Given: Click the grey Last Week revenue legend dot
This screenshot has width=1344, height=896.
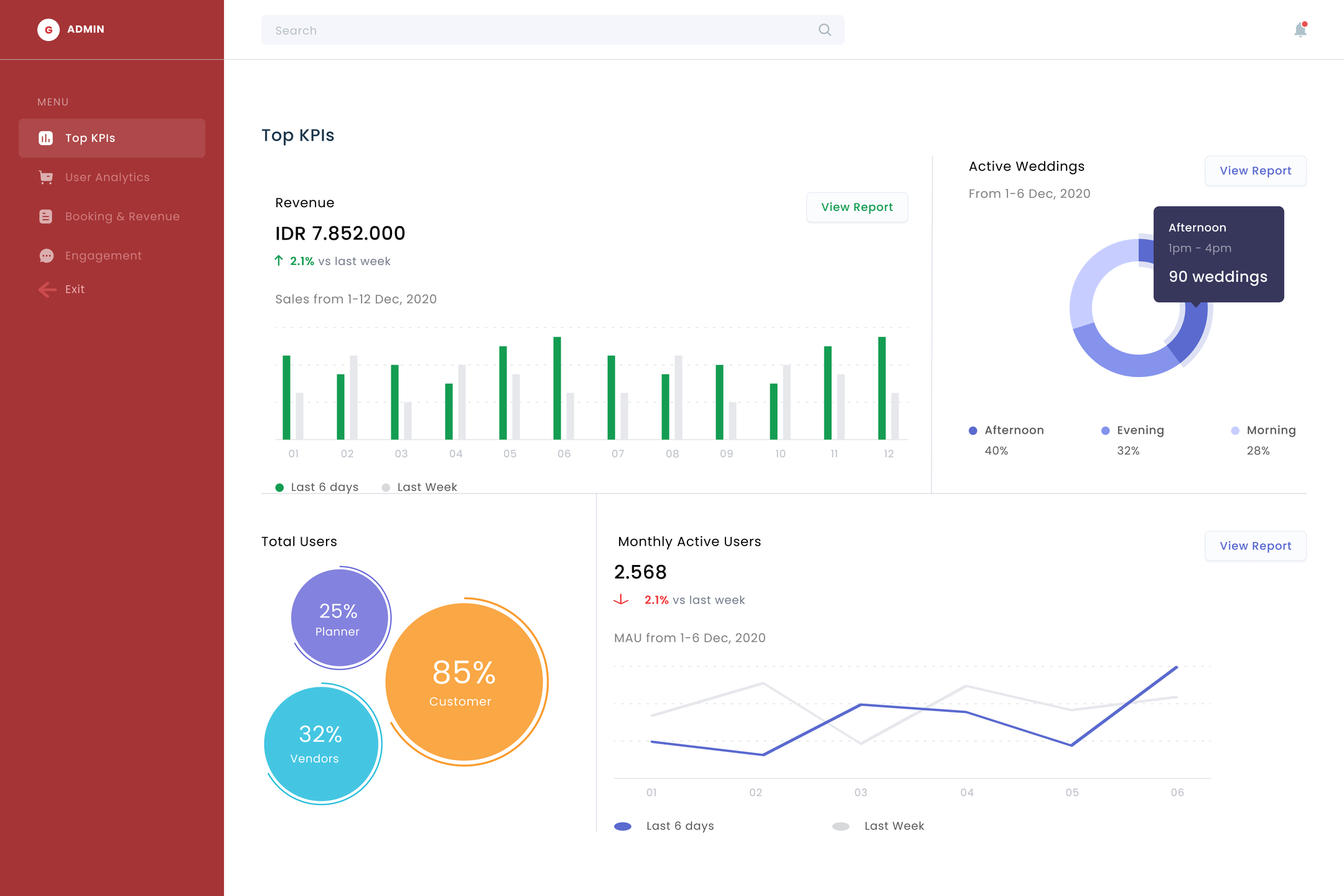Looking at the screenshot, I should point(386,487).
